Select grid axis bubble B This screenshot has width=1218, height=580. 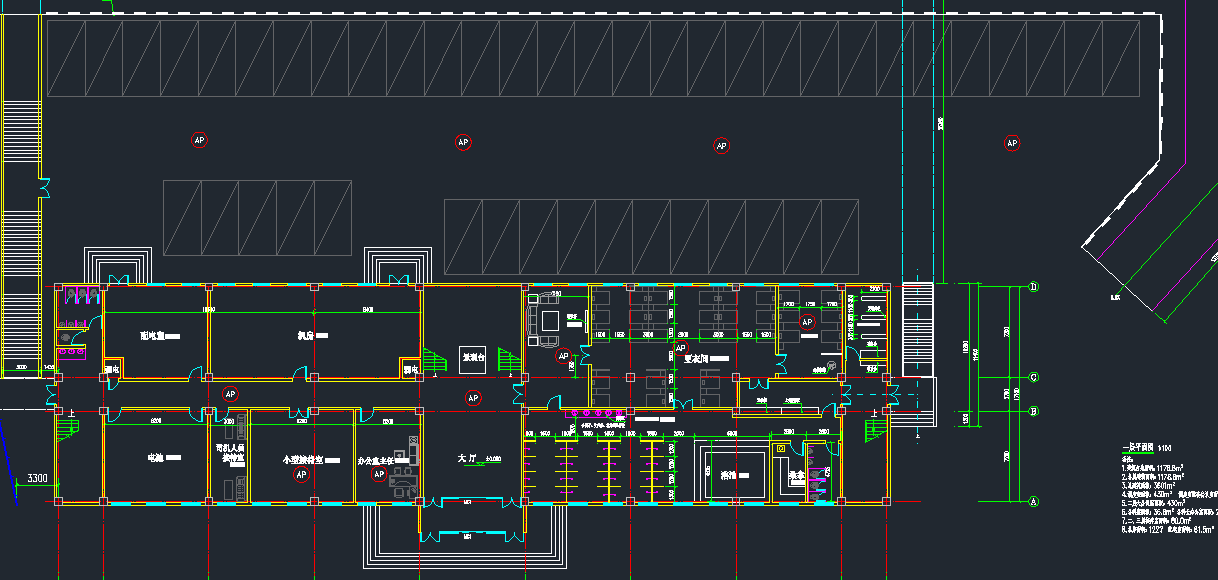pos(1033,410)
